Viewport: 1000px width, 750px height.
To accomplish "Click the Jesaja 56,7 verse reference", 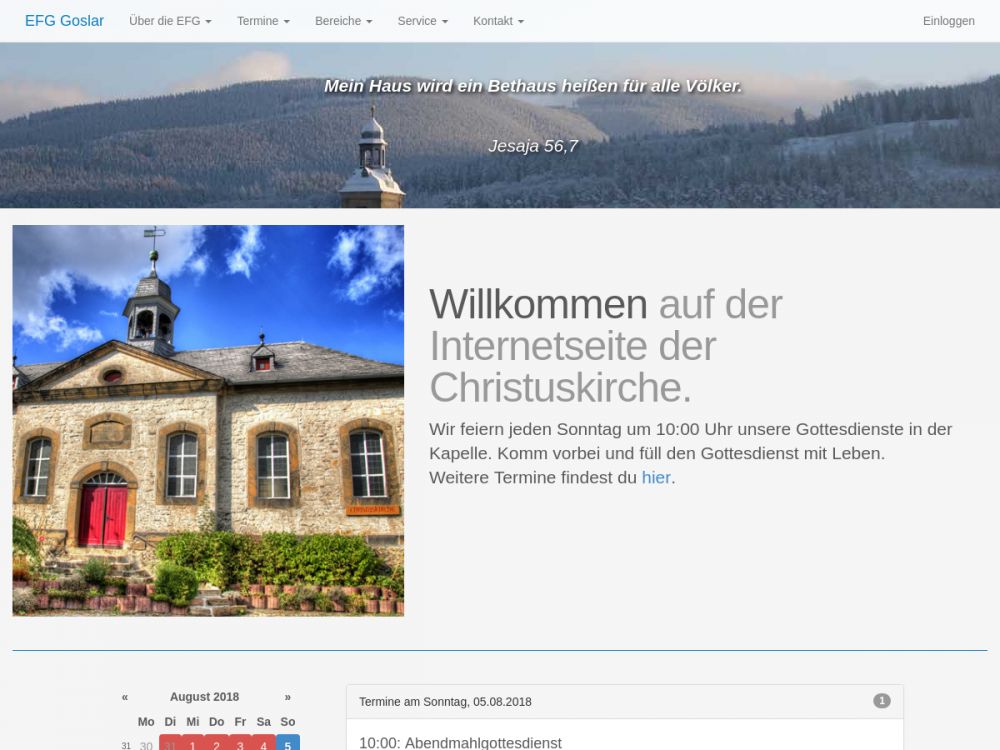I will point(533,146).
